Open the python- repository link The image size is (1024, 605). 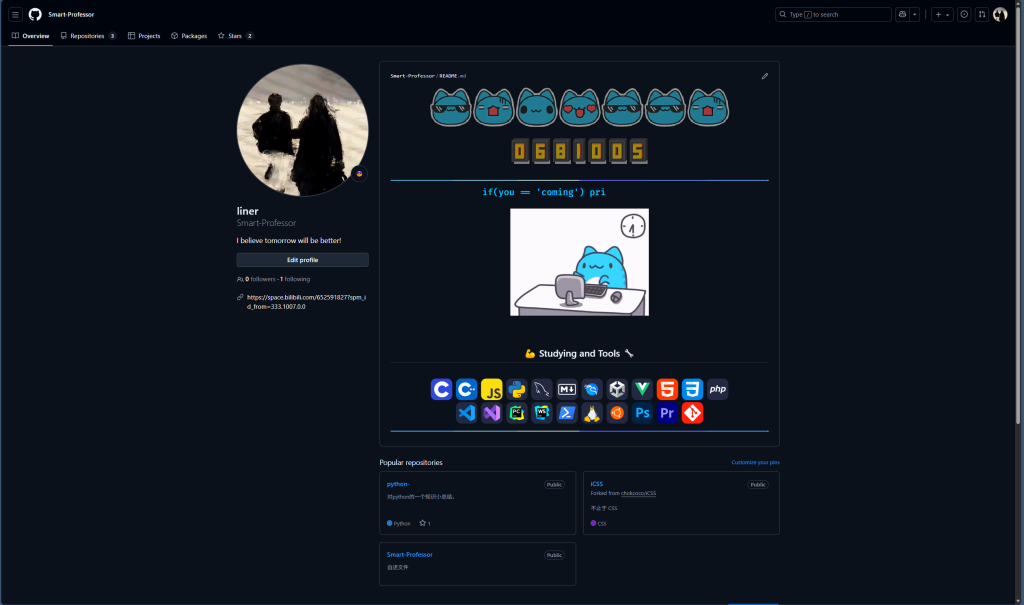398,484
